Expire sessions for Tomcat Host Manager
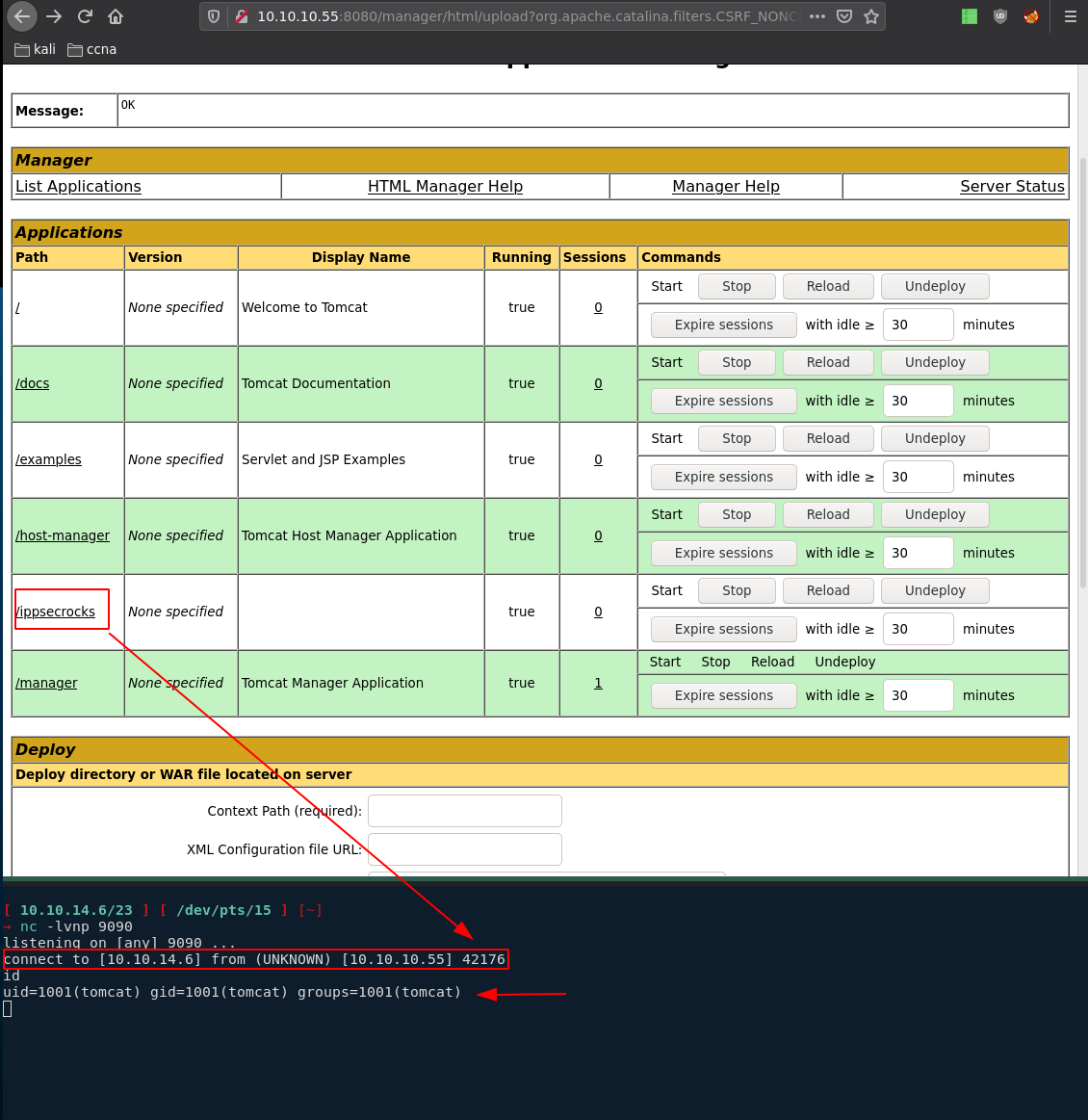The width and height of the screenshot is (1088, 1120). (x=724, y=553)
